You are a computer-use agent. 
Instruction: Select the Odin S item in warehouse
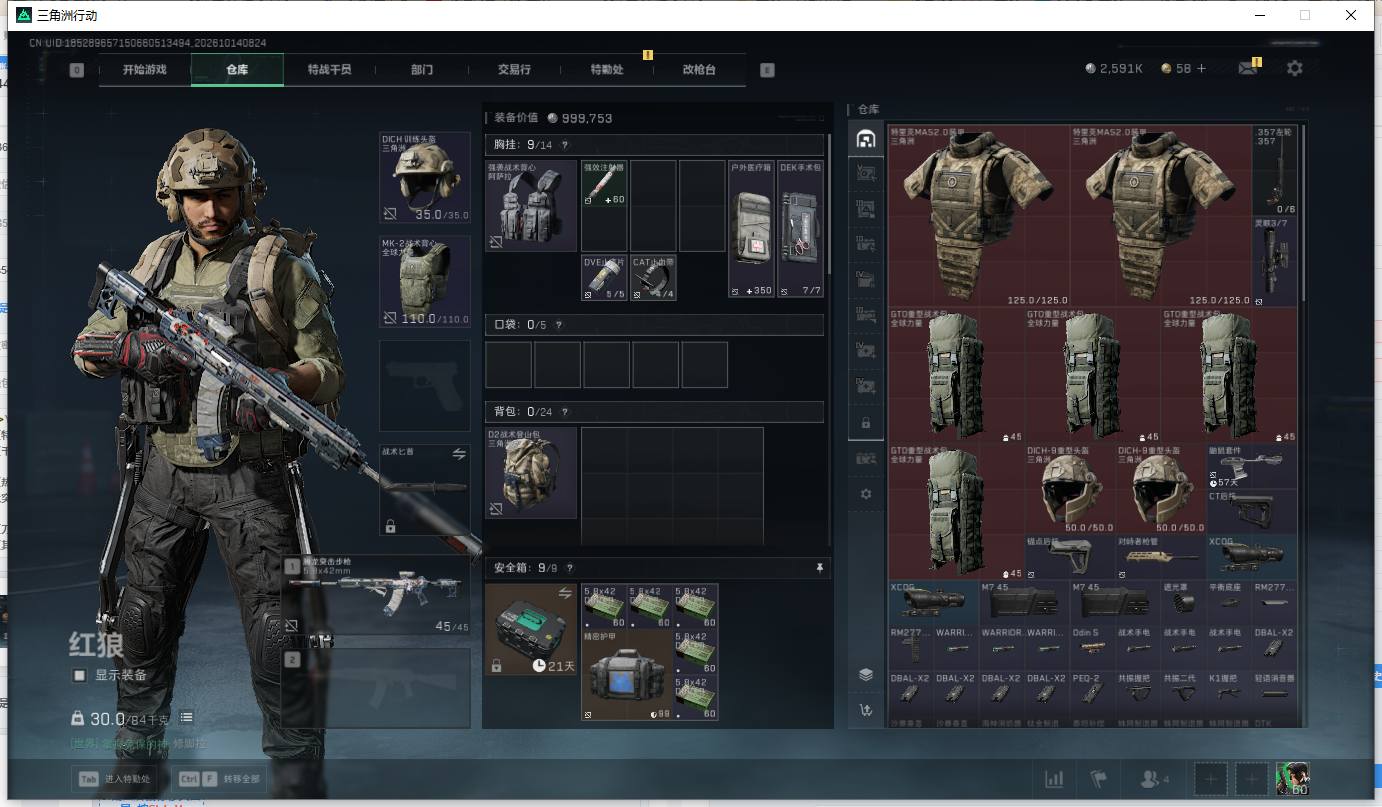[x=1094, y=648]
